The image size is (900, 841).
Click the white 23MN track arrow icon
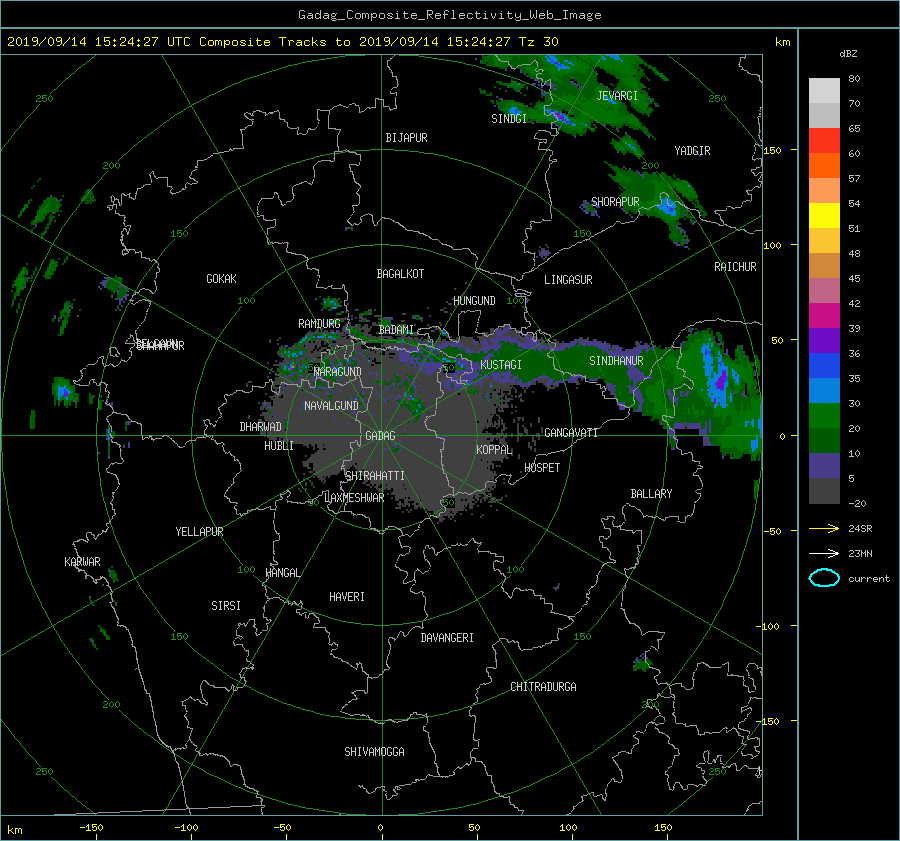point(824,553)
